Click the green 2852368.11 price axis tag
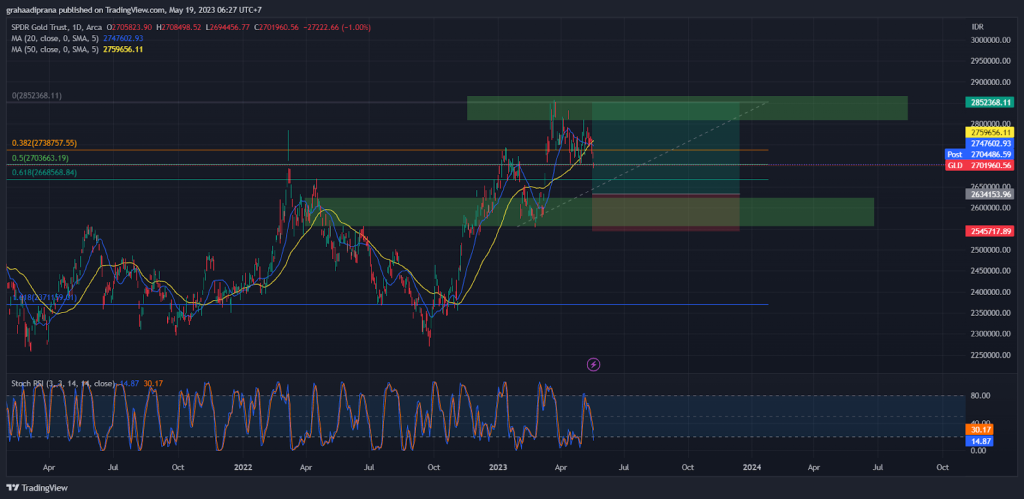Screen dimensions: 1024x499 990,102
